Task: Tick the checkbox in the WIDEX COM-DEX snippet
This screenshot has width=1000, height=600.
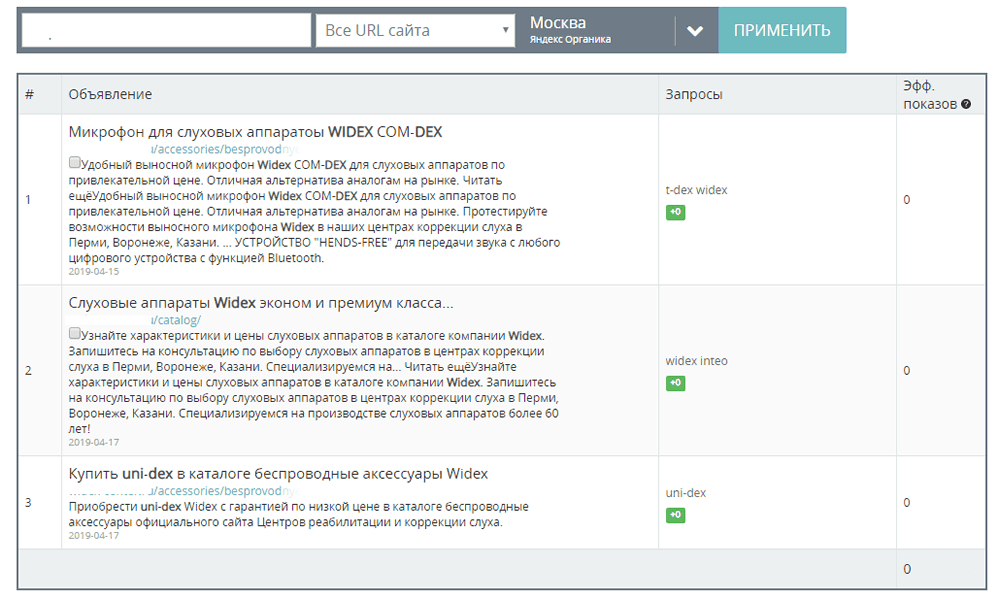Action: pyautogui.click(x=75, y=162)
